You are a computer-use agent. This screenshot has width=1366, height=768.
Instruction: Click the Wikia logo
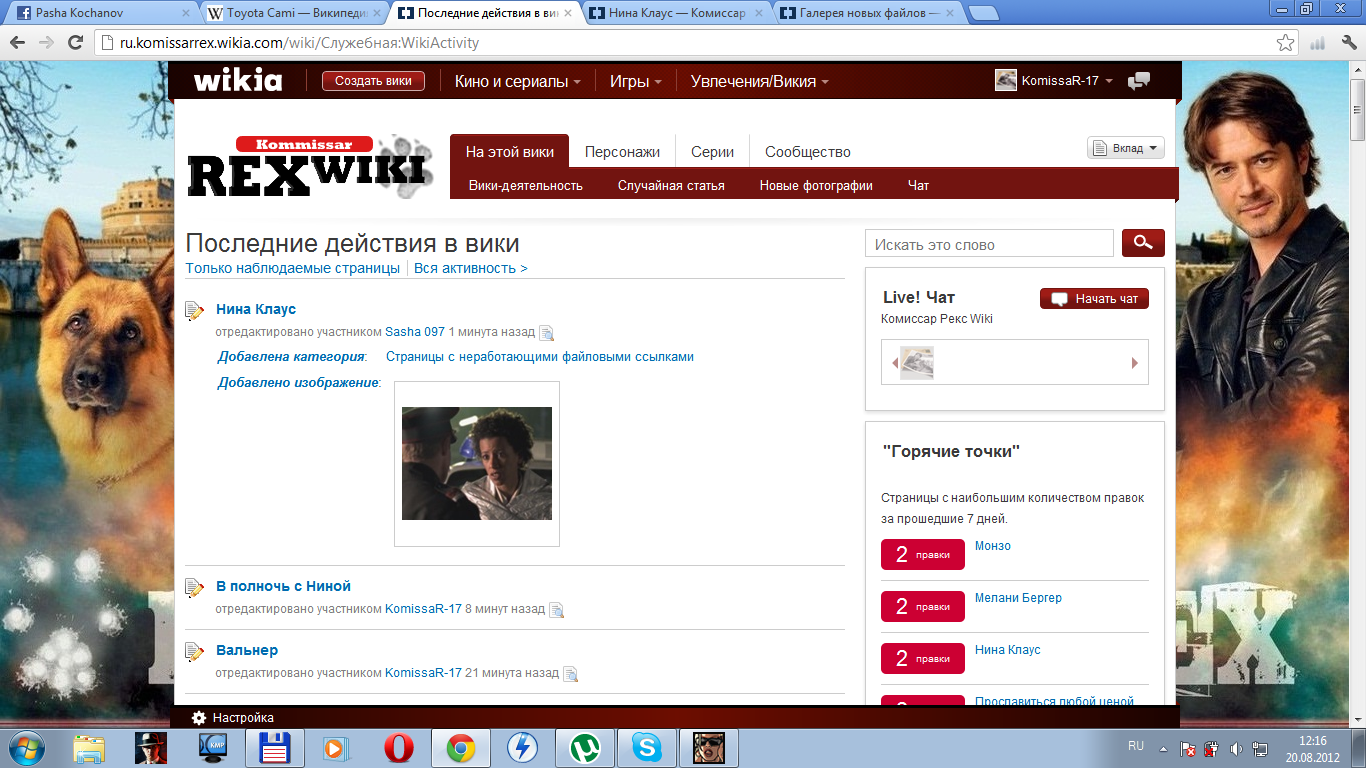[x=237, y=81]
